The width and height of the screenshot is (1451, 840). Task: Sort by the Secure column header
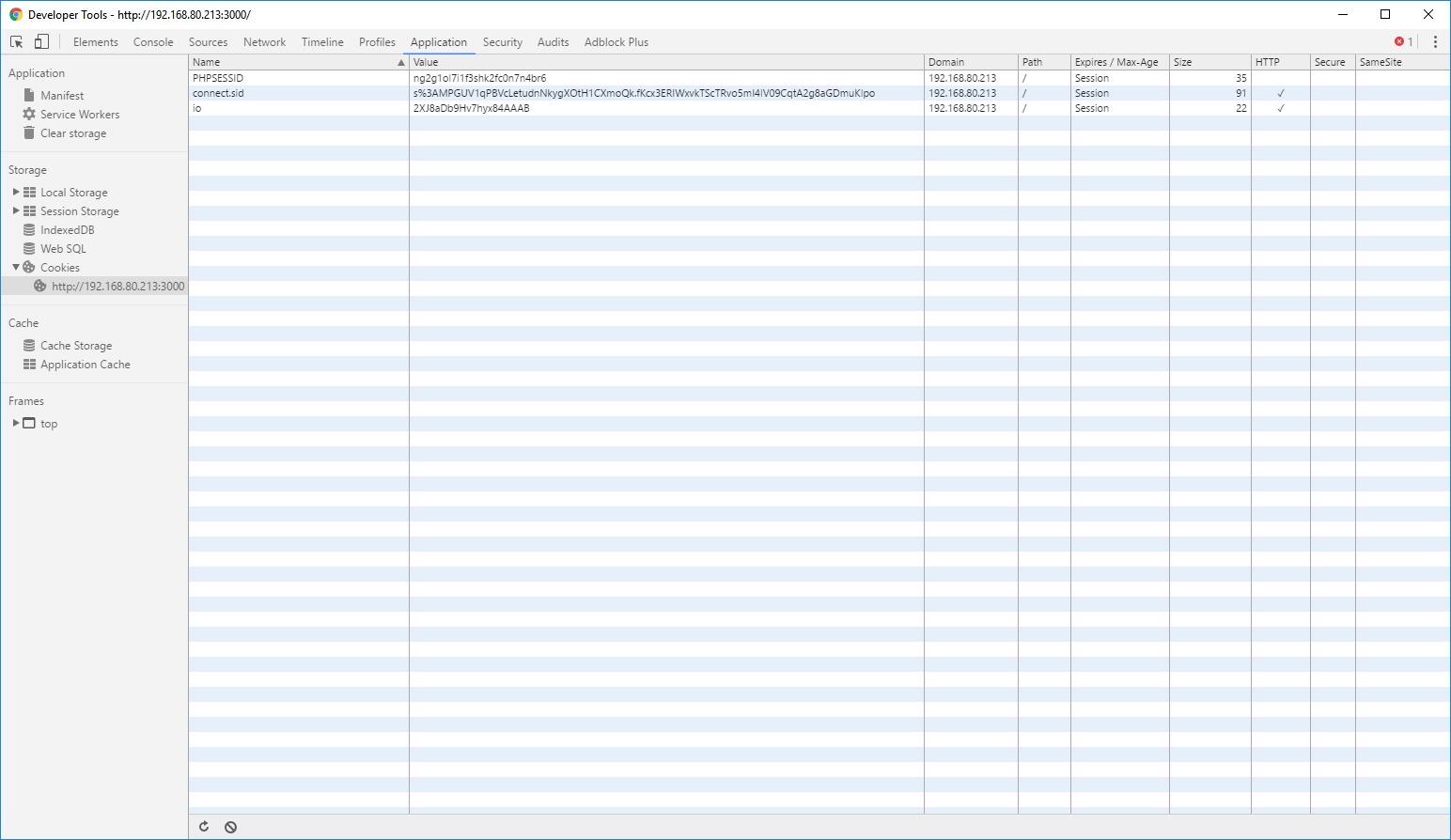1333,62
